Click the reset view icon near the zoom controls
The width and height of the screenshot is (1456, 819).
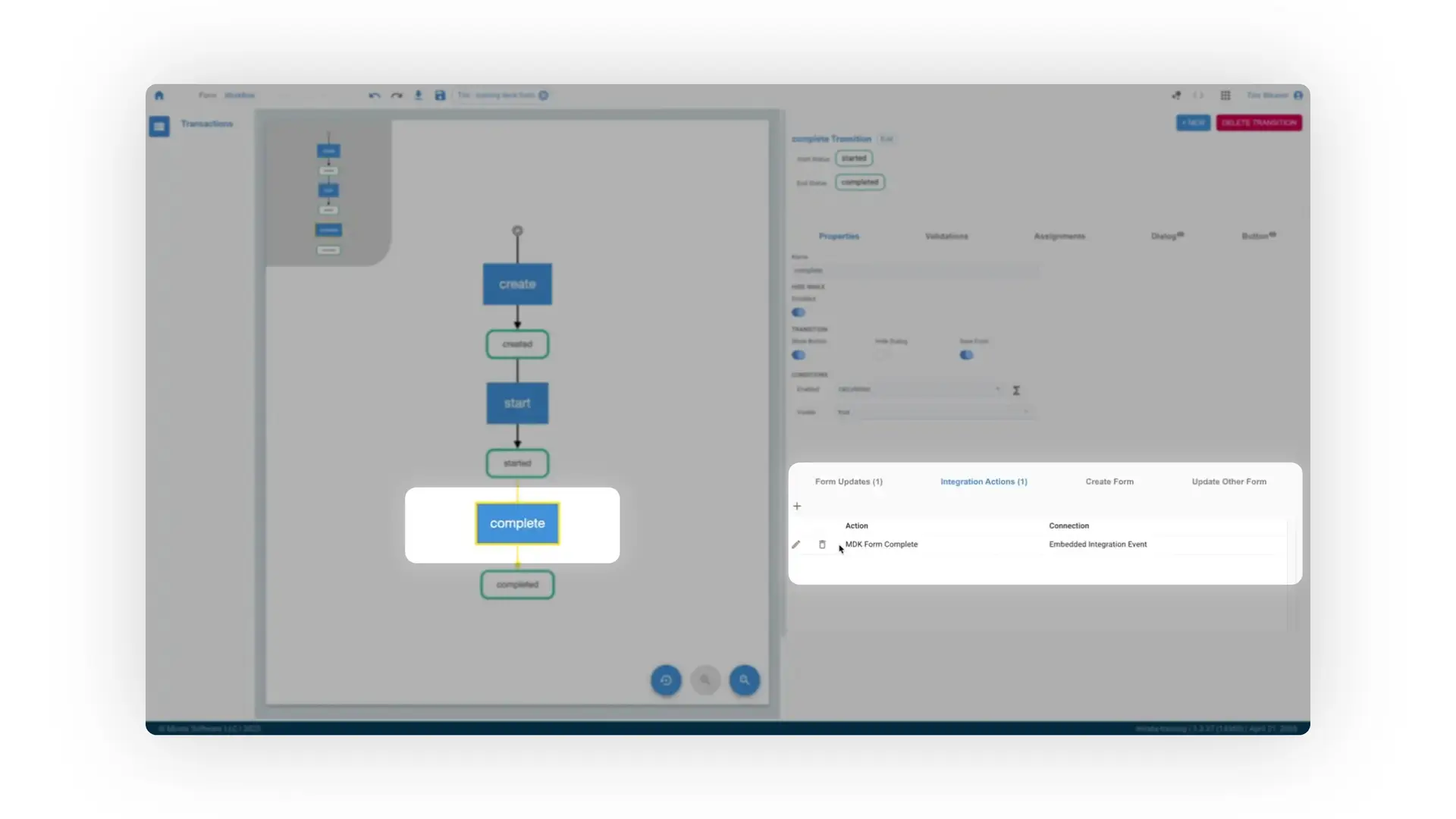tap(666, 680)
